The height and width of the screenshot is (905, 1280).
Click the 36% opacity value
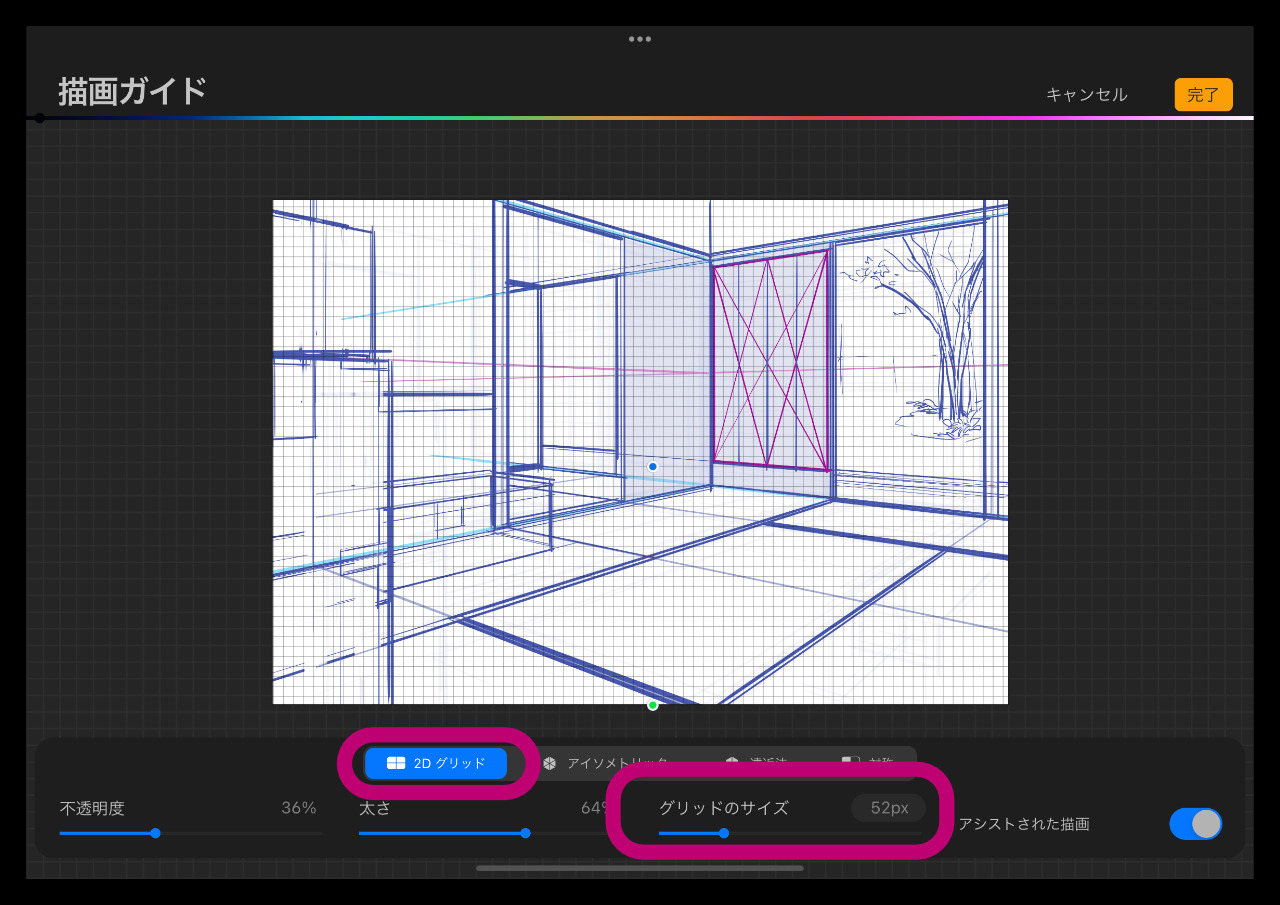[x=299, y=808]
